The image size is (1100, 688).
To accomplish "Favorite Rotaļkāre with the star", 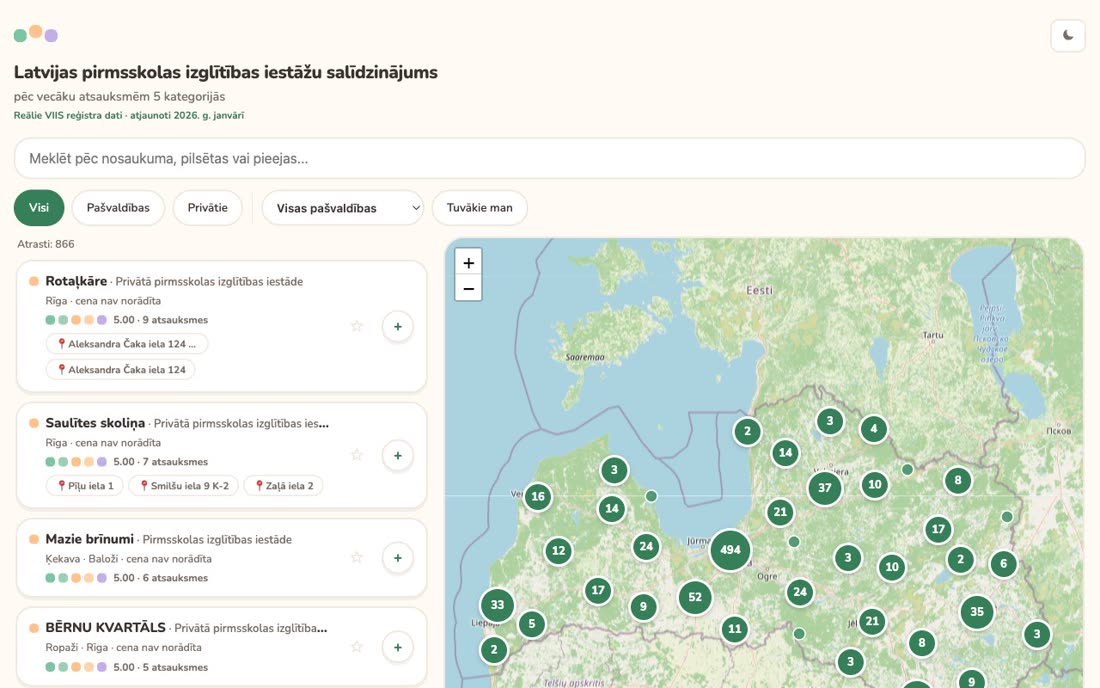I will [356, 326].
